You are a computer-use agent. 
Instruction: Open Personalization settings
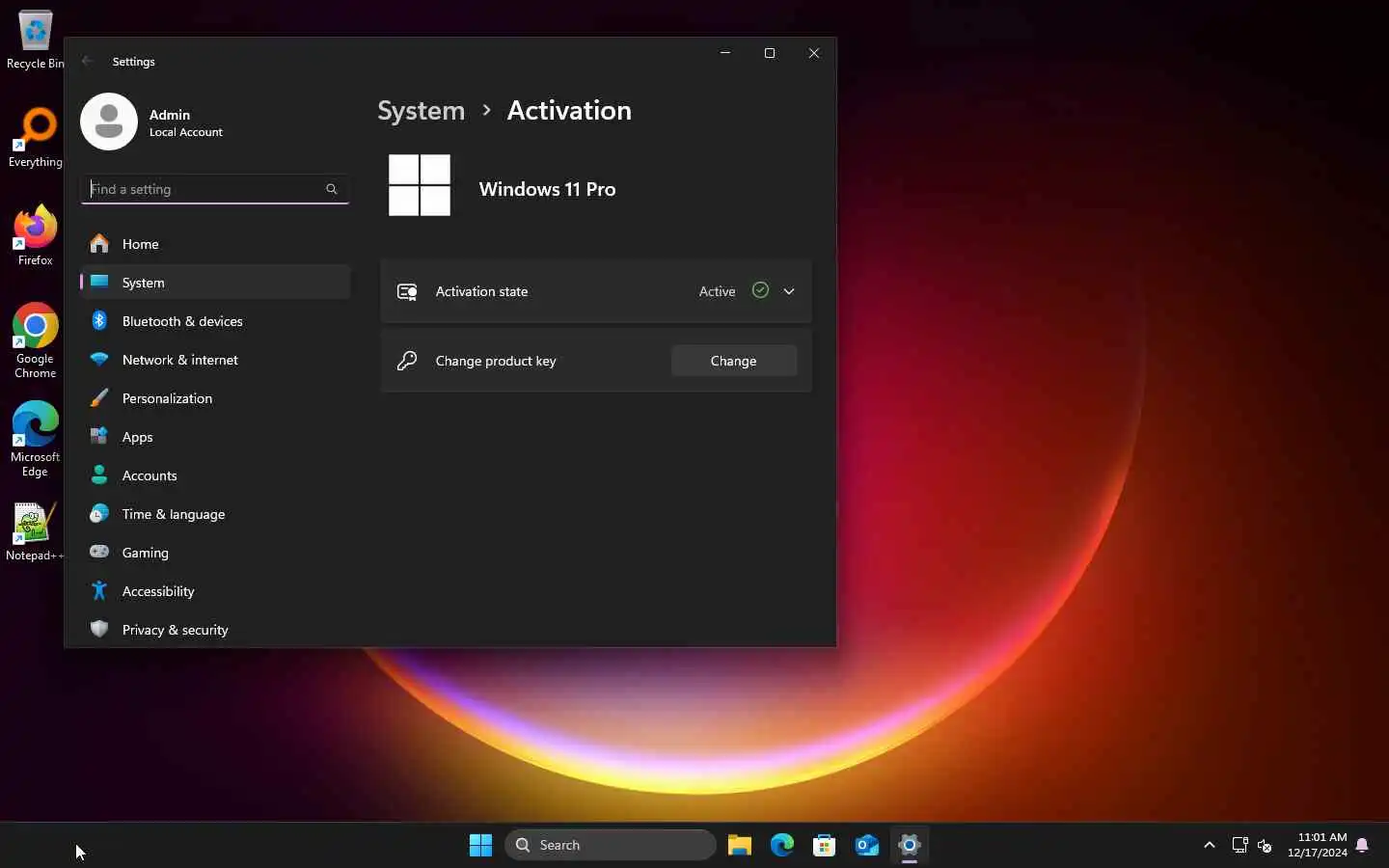(215, 398)
